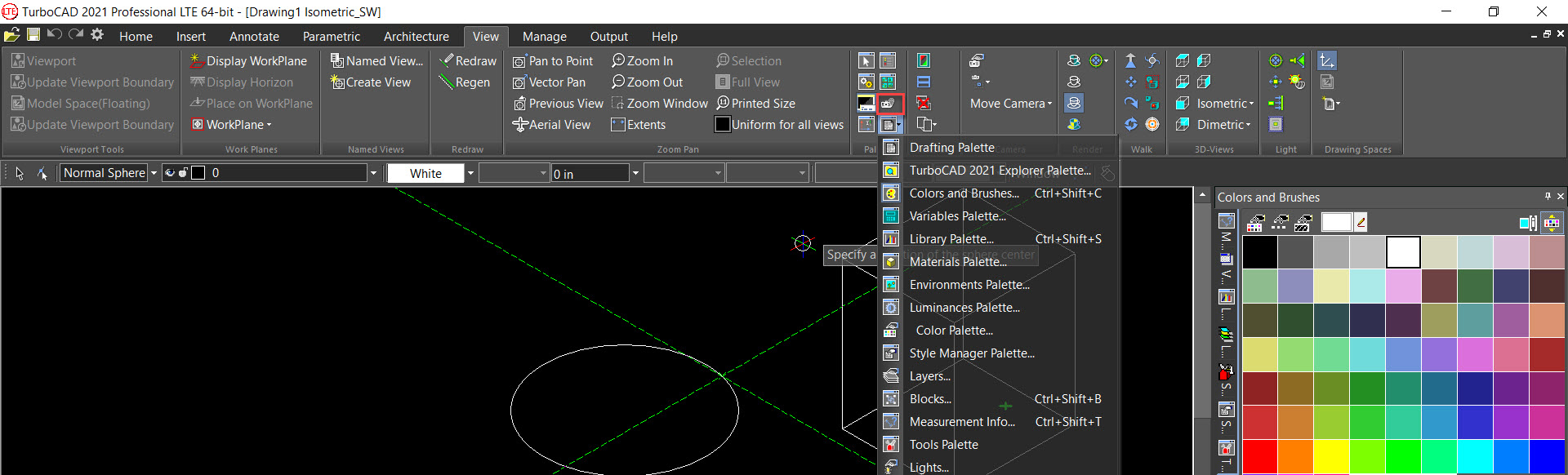
Task: Click the Walk forward arrow icon
Action: point(1130,61)
